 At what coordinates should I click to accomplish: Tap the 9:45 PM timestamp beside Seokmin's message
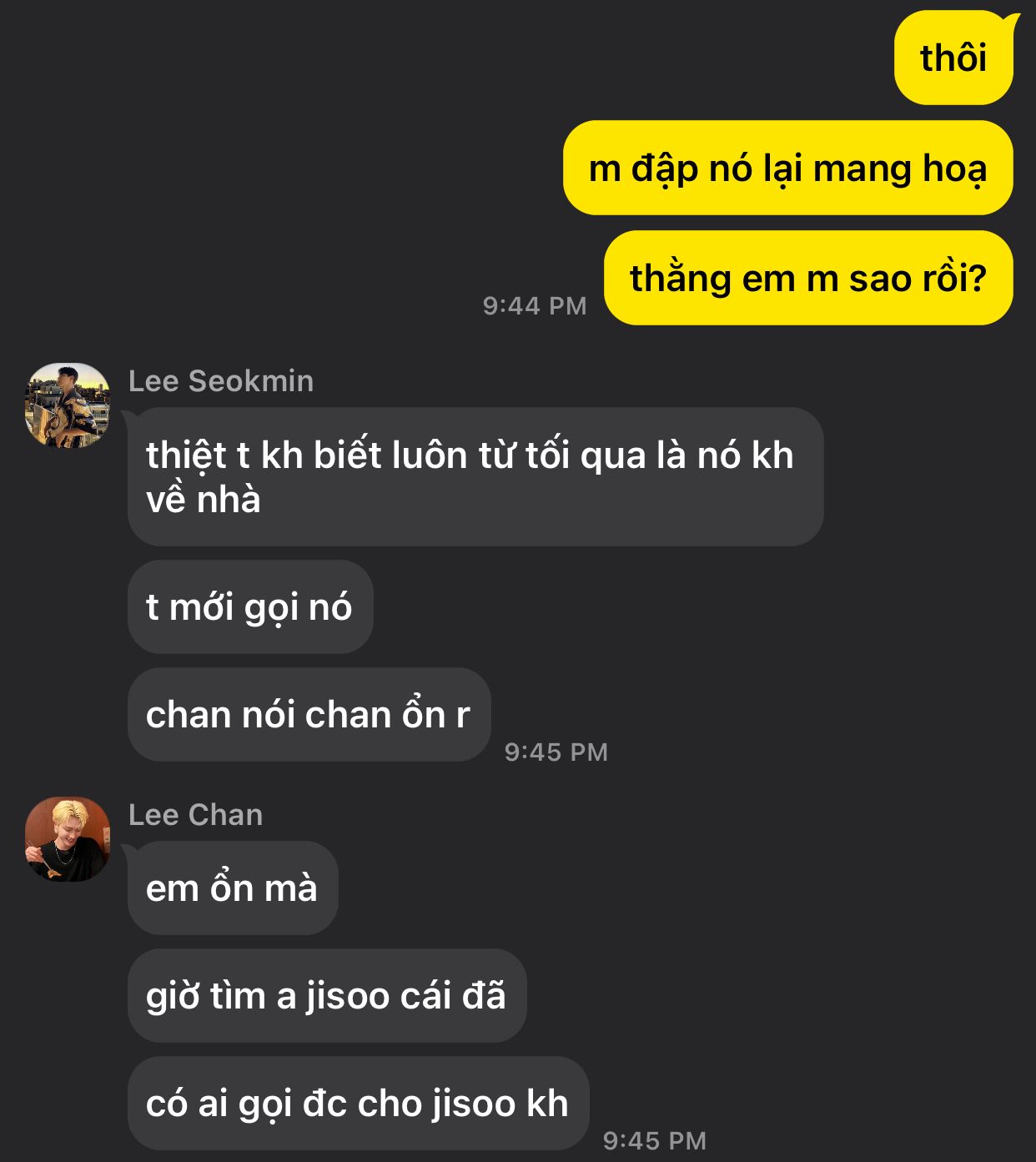(x=556, y=752)
